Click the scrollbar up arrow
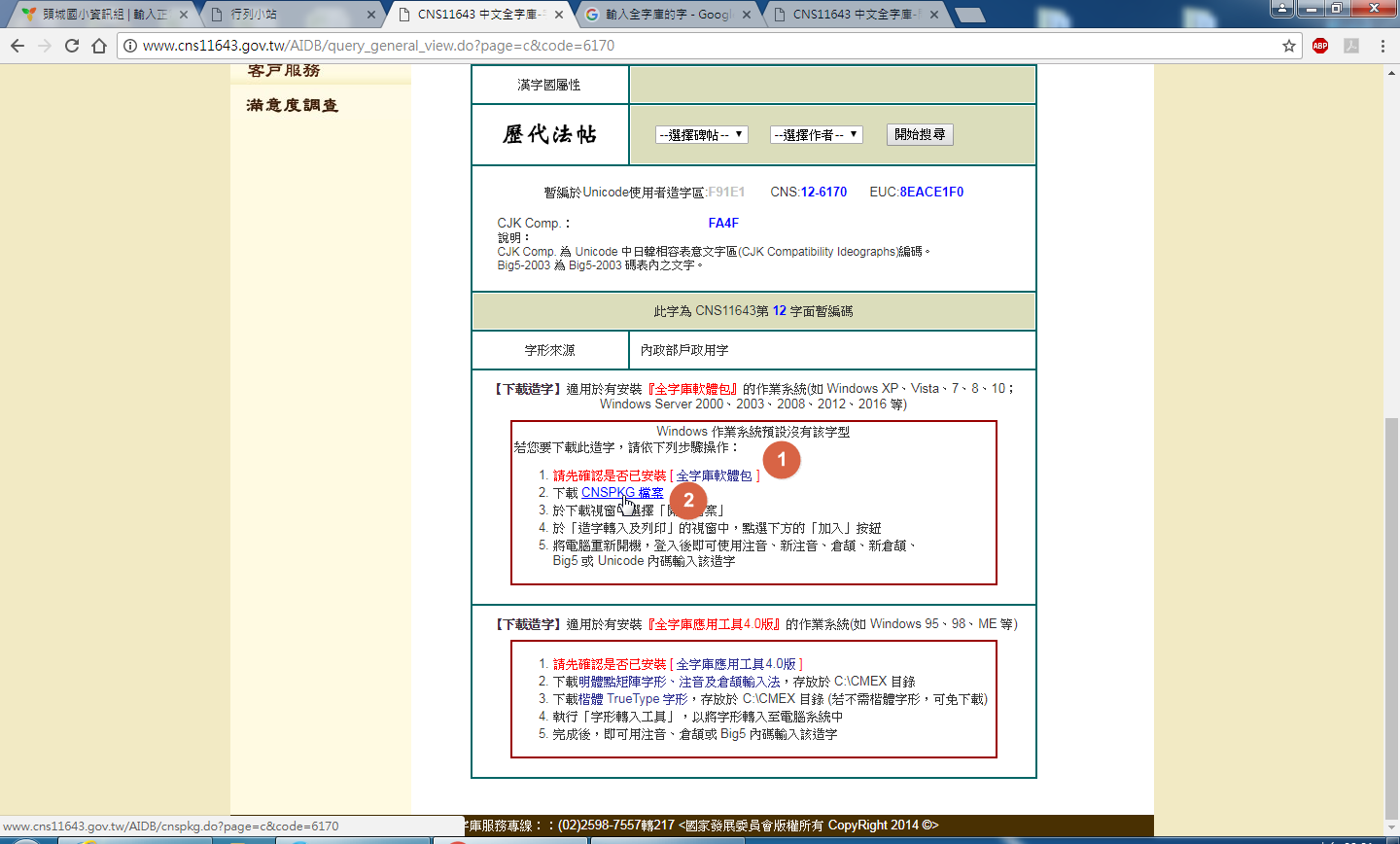The width and height of the screenshot is (1400, 844). click(1391, 72)
